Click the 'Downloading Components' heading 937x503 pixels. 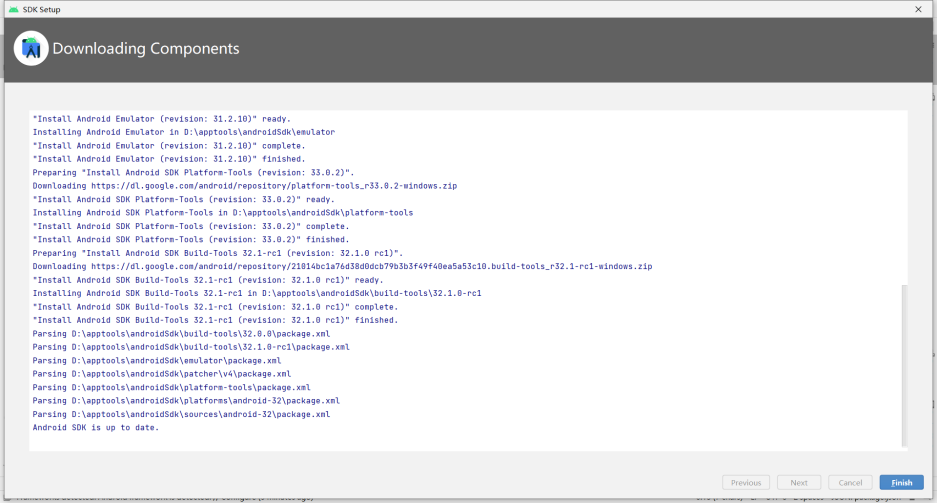point(146,48)
